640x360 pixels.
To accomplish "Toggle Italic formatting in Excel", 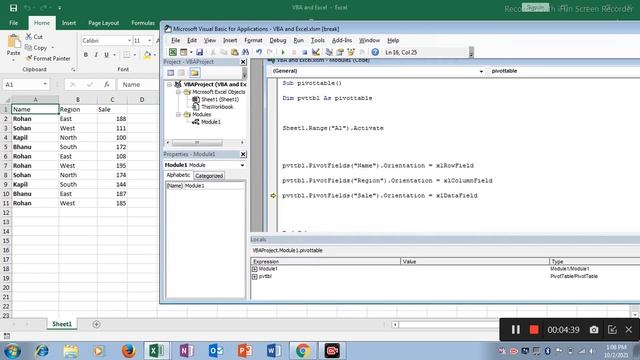I will click(x=96, y=55).
